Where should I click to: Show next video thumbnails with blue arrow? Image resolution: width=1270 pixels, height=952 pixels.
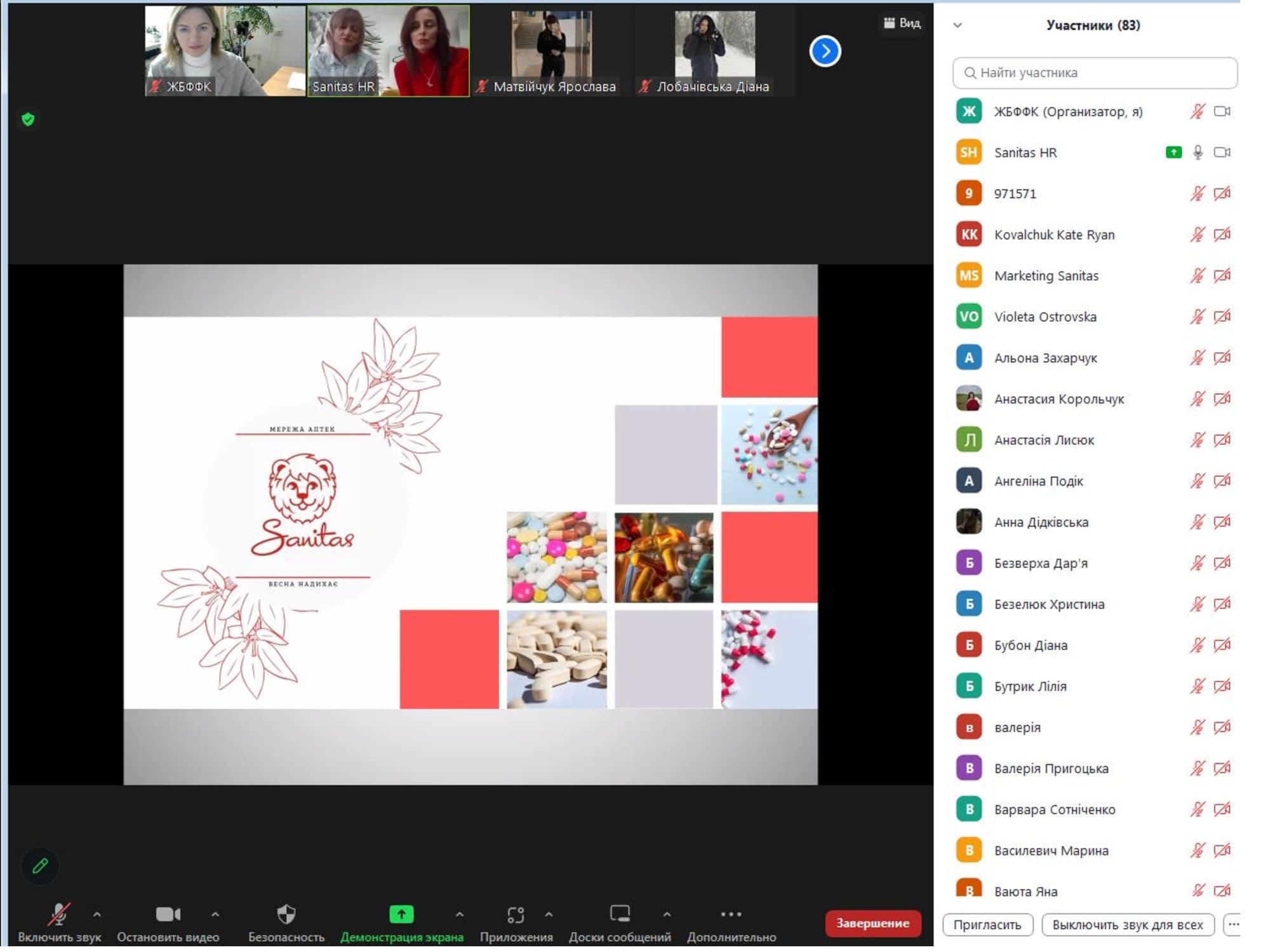click(825, 51)
